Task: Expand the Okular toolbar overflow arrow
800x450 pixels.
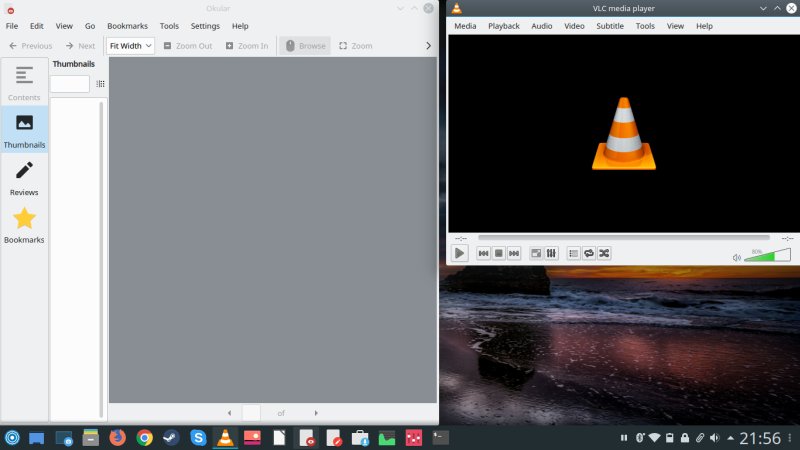Action: (429, 46)
